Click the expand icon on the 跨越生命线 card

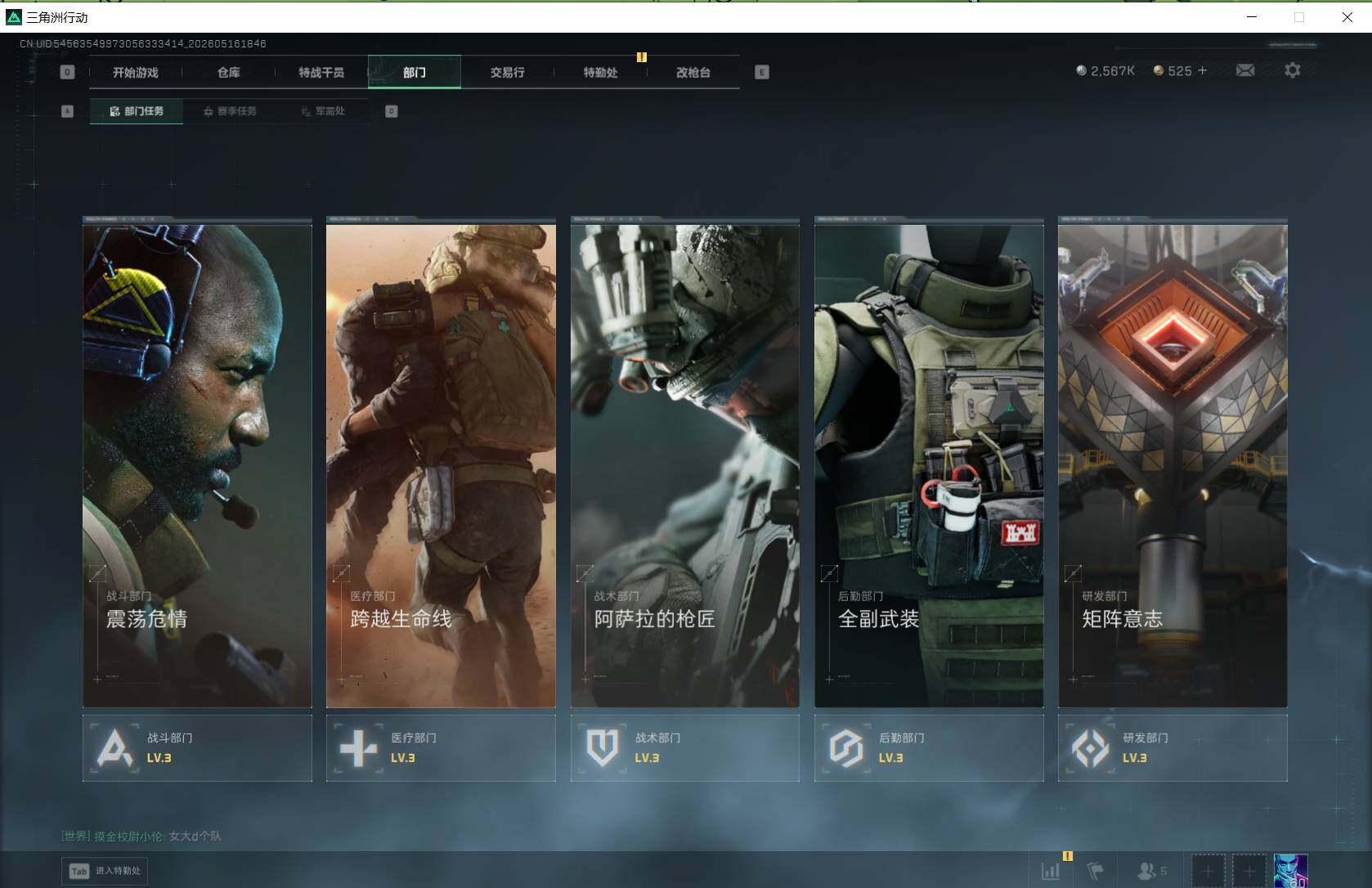click(341, 573)
